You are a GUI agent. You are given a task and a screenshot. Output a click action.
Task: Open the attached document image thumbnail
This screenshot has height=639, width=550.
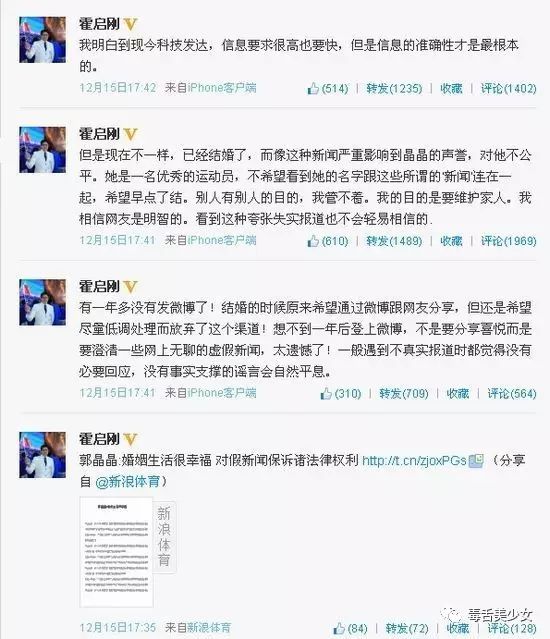coord(117,552)
